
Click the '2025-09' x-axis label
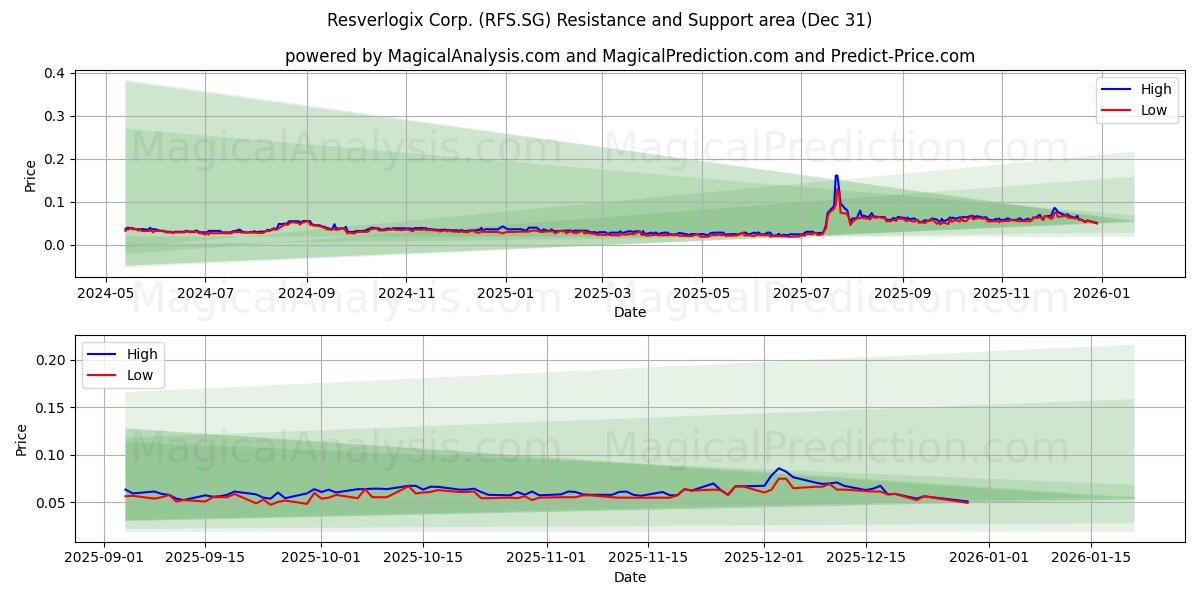point(902,293)
